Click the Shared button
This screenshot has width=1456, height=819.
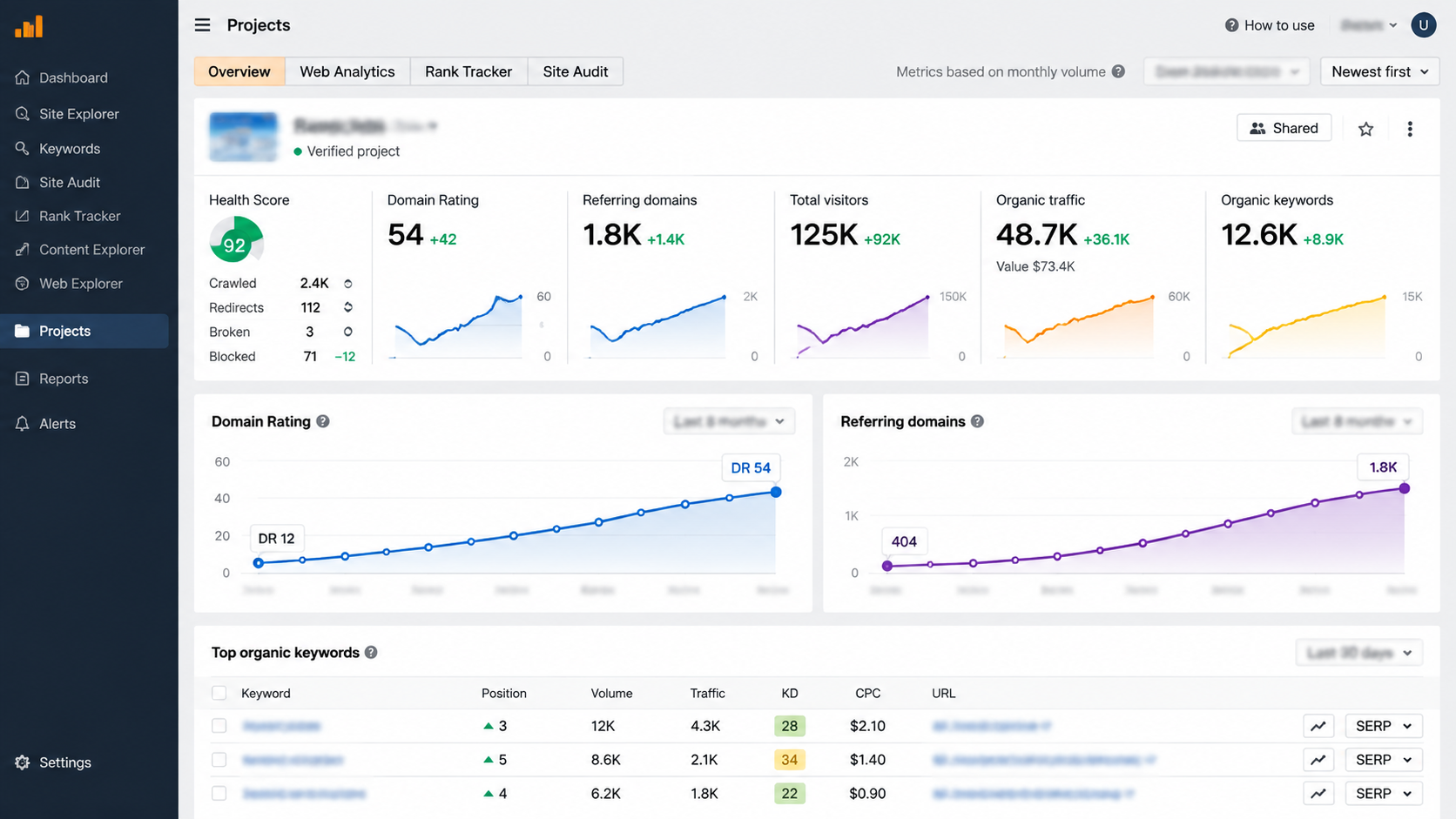click(x=1284, y=128)
